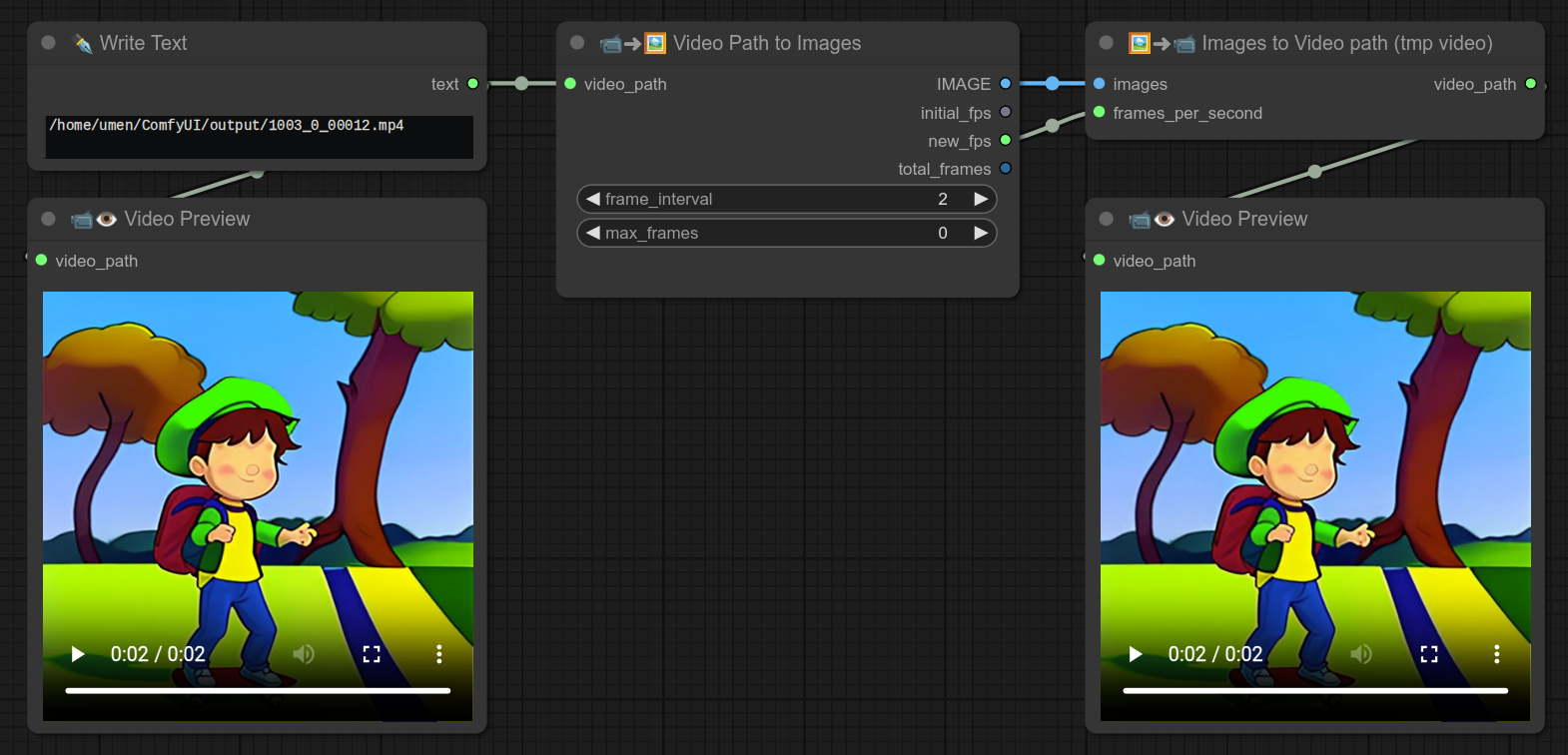Collapse the Video Path to Images node
1568x755 pixels.
(577, 43)
